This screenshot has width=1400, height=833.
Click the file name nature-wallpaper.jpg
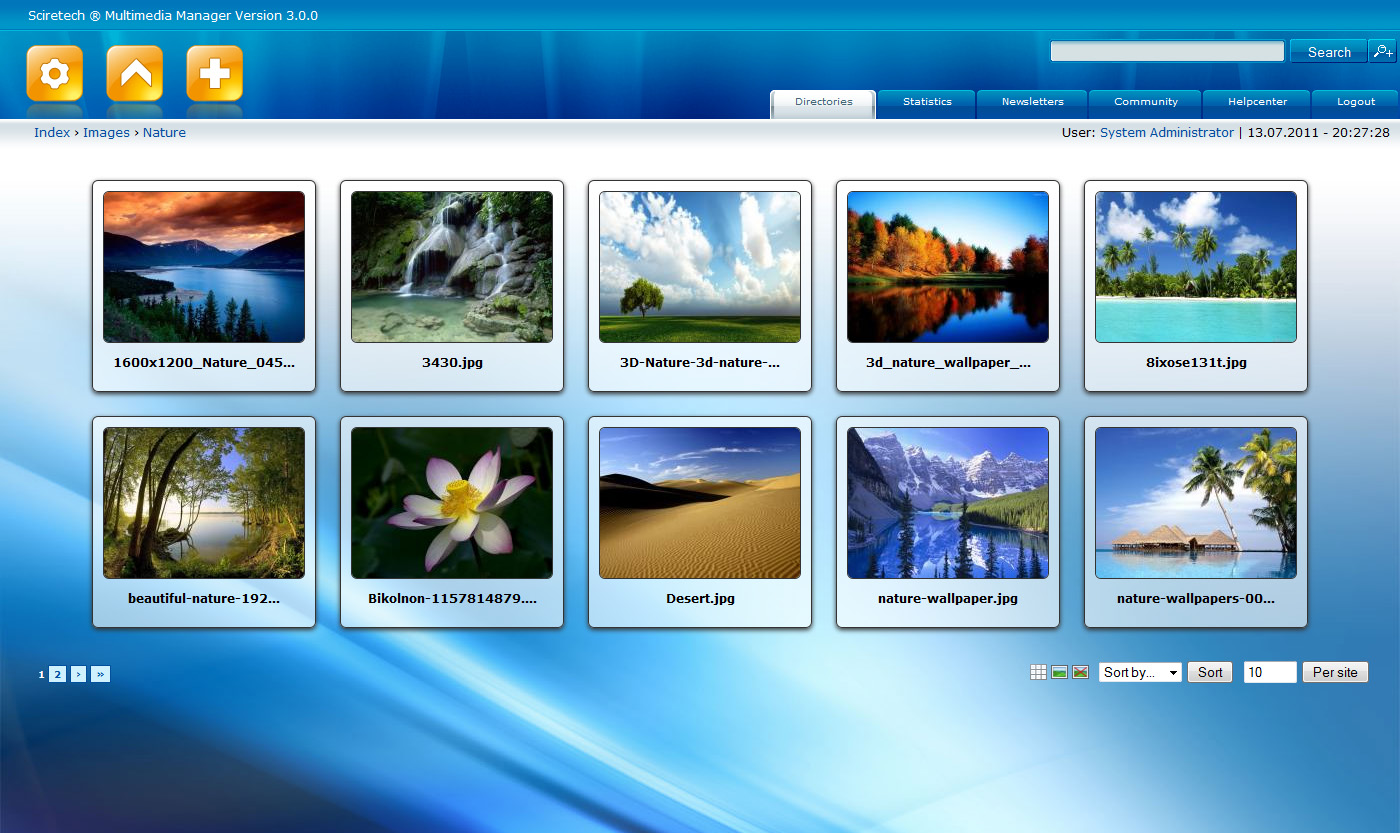coord(948,599)
